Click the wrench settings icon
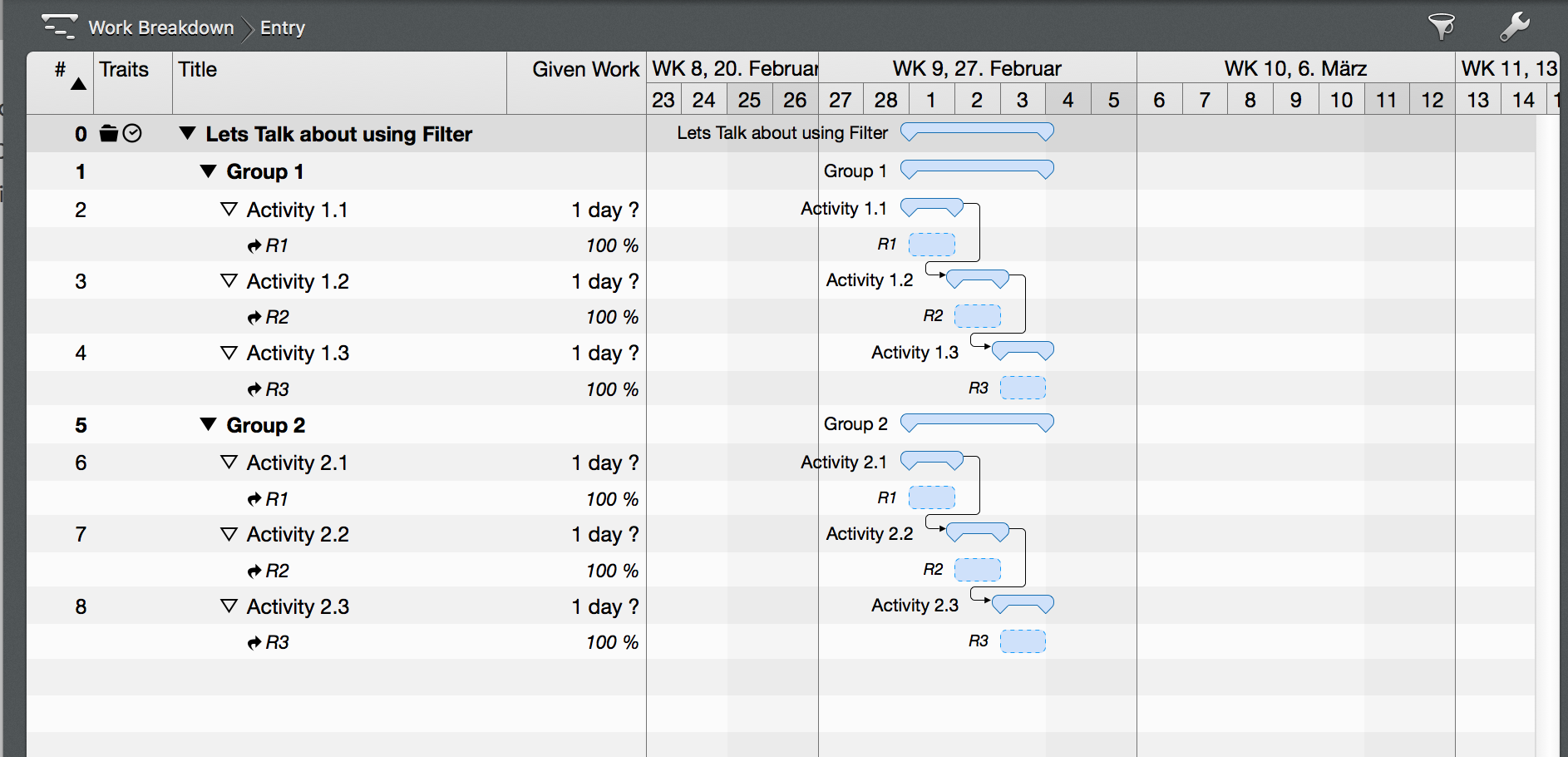This screenshot has width=1568, height=757. tap(1515, 26)
